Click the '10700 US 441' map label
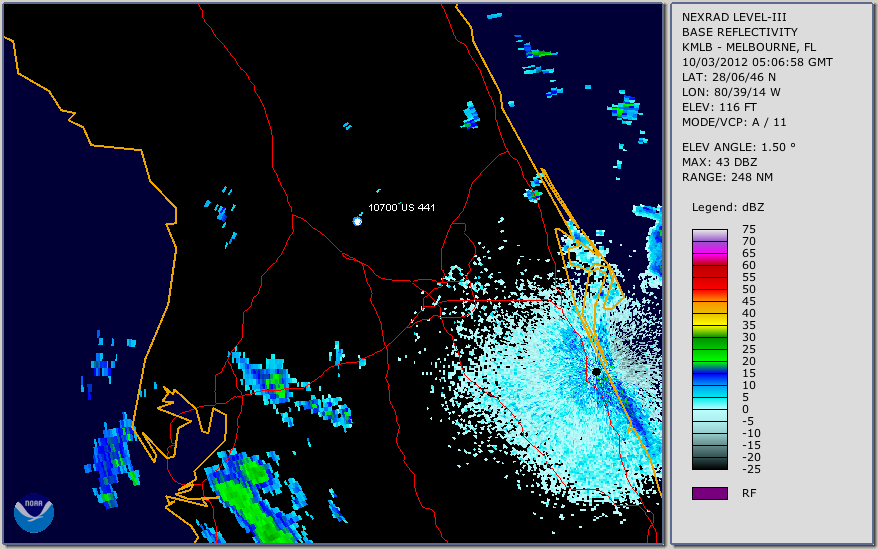 click(401, 207)
